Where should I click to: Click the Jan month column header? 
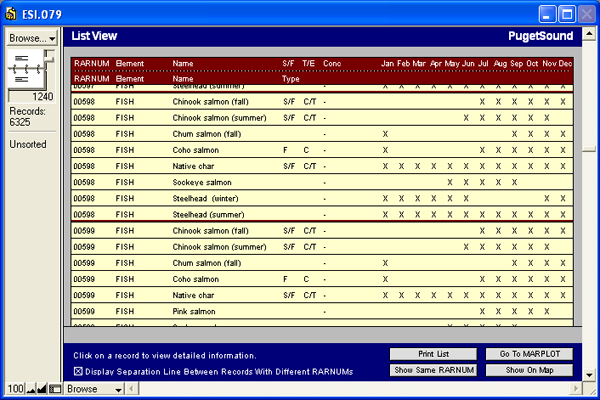tap(387, 64)
